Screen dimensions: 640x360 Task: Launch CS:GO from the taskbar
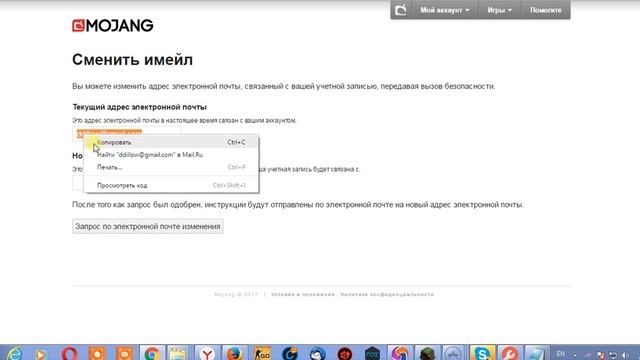coord(262,353)
